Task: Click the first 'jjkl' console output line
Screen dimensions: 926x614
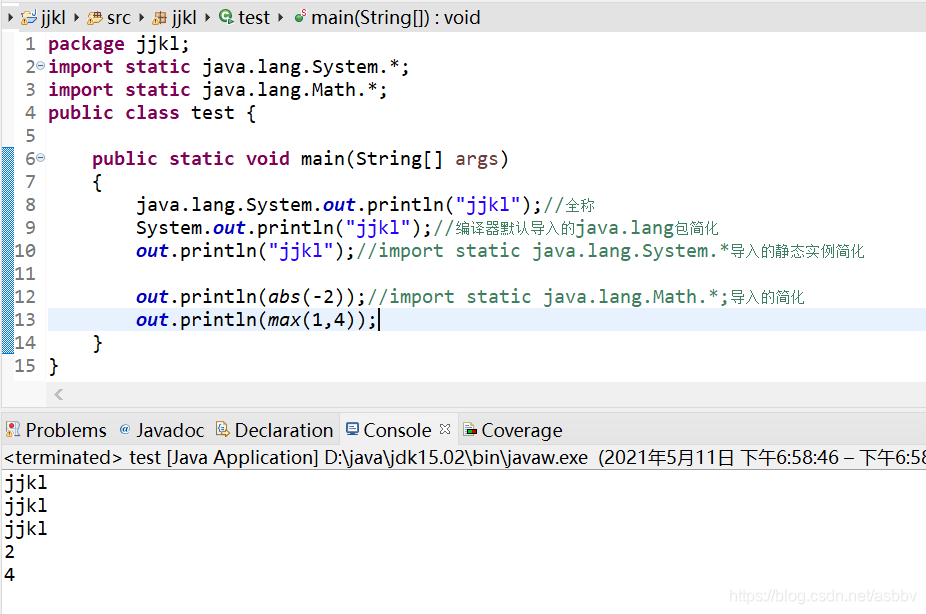Action: [x=25, y=483]
